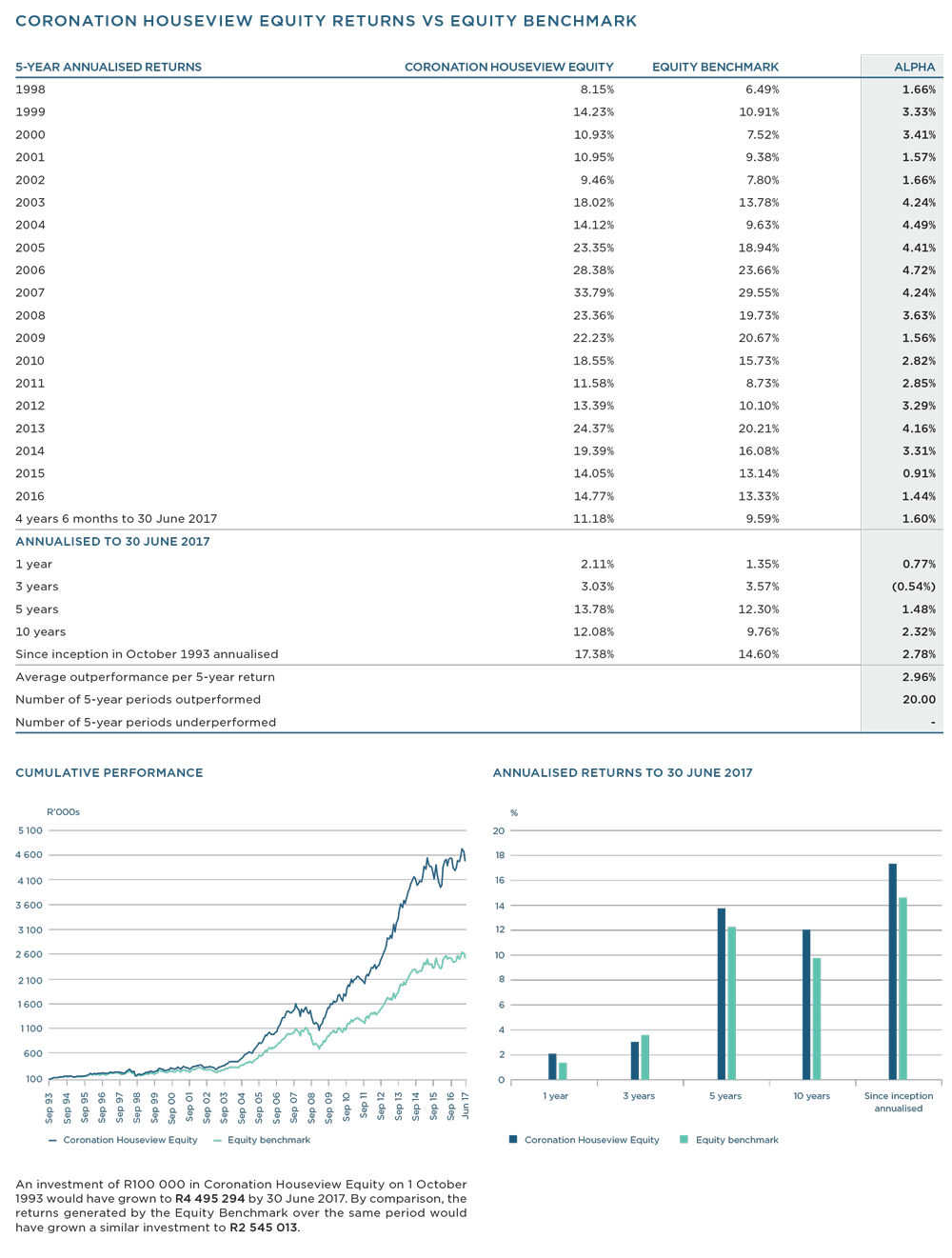The image size is (952, 1258).
Task: Click the 13.33% benchmark value for 2016
Action: point(759,496)
